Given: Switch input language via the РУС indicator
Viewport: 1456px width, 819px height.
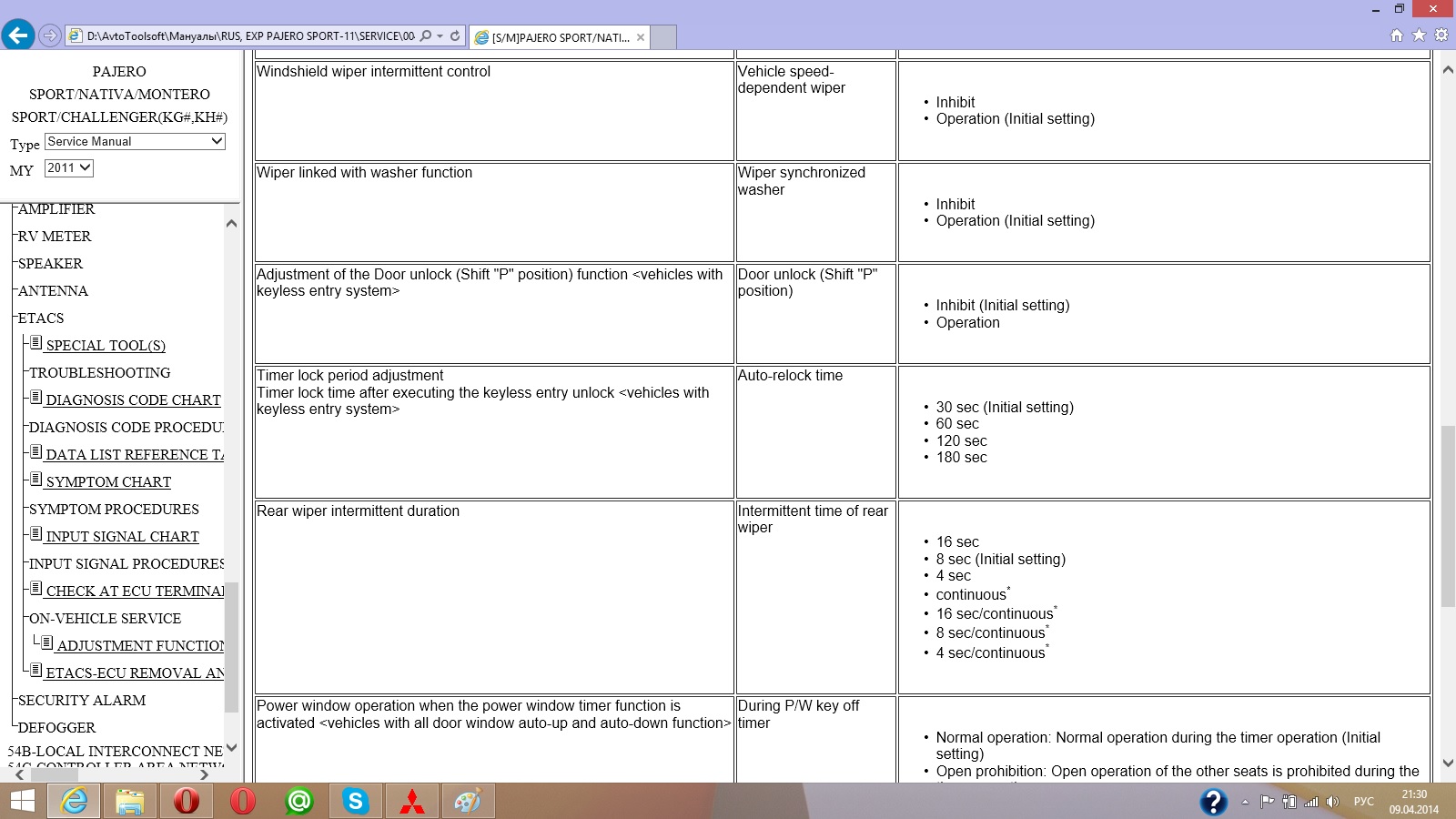Looking at the screenshot, I should (x=1364, y=802).
